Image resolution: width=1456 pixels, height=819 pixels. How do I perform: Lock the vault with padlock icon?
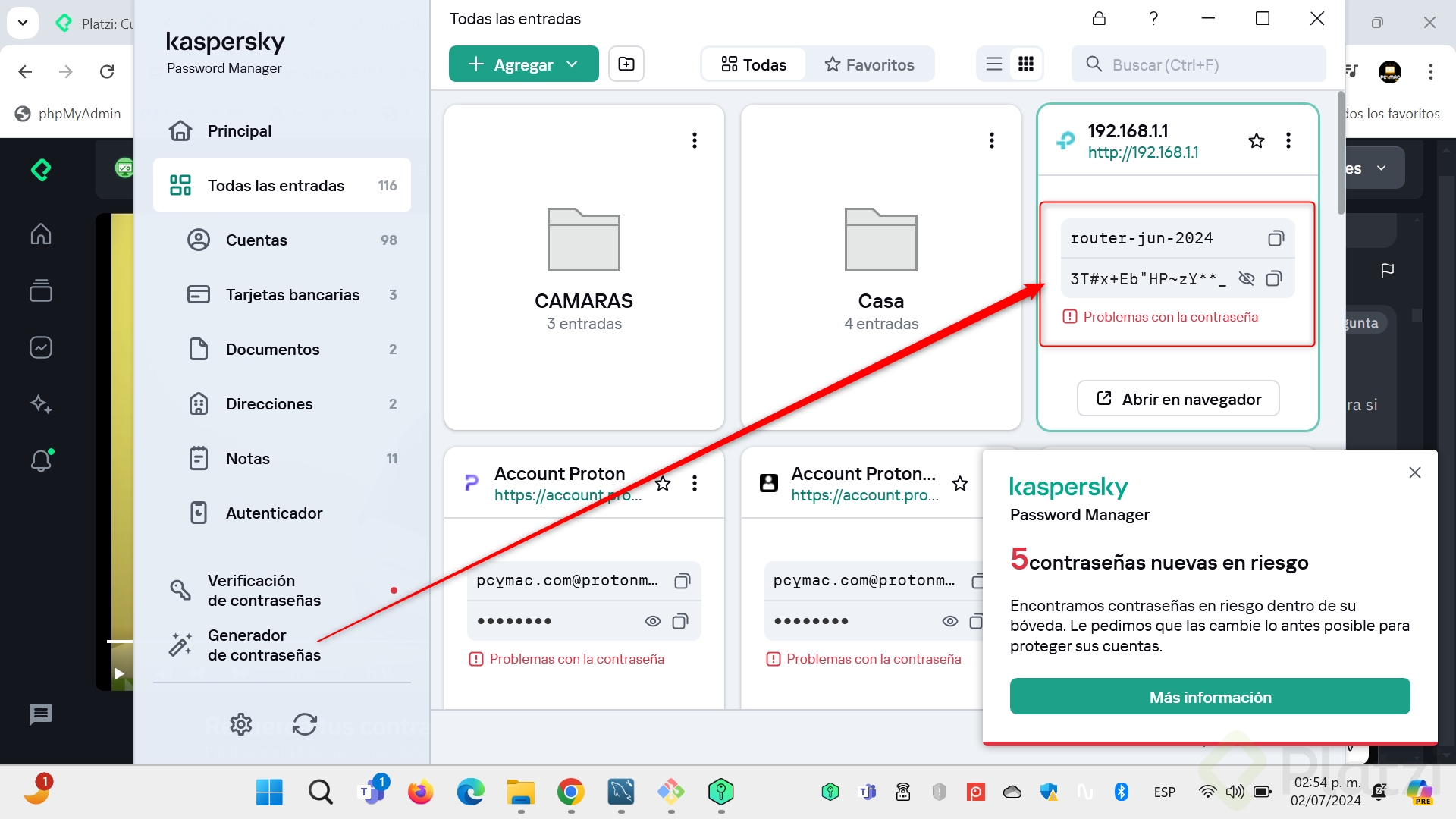1099,18
